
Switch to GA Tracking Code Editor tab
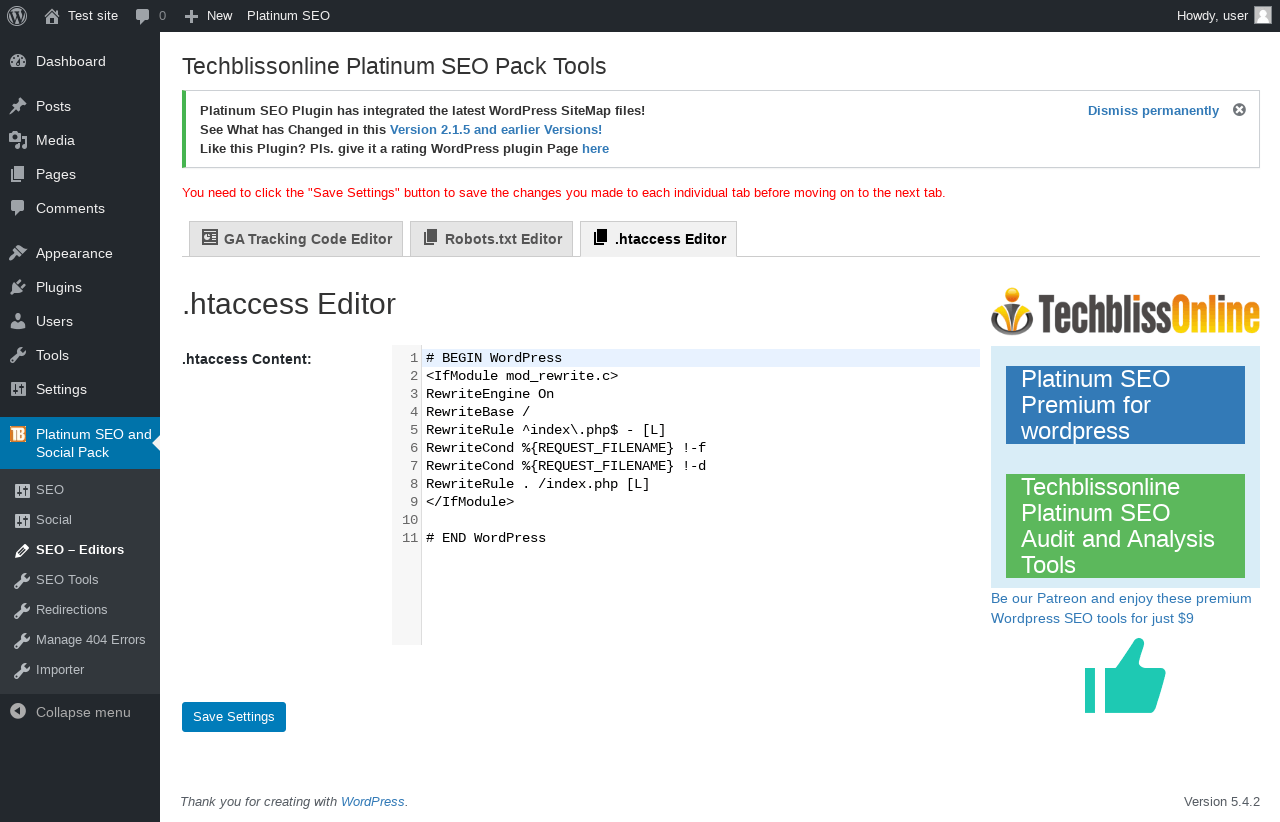(x=296, y=239)
